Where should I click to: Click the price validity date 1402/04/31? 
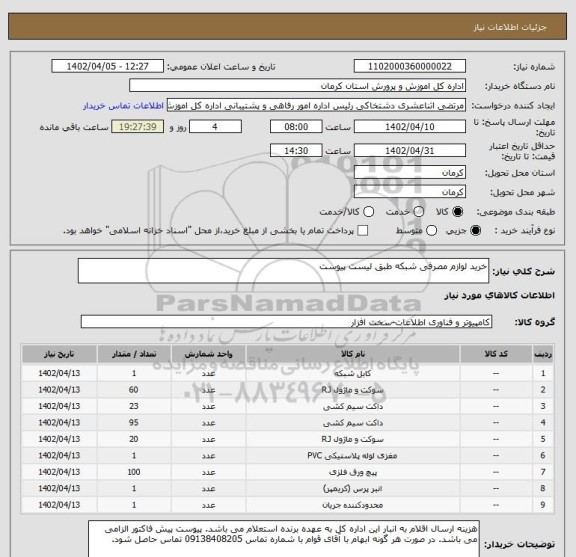tap(410, 151)
